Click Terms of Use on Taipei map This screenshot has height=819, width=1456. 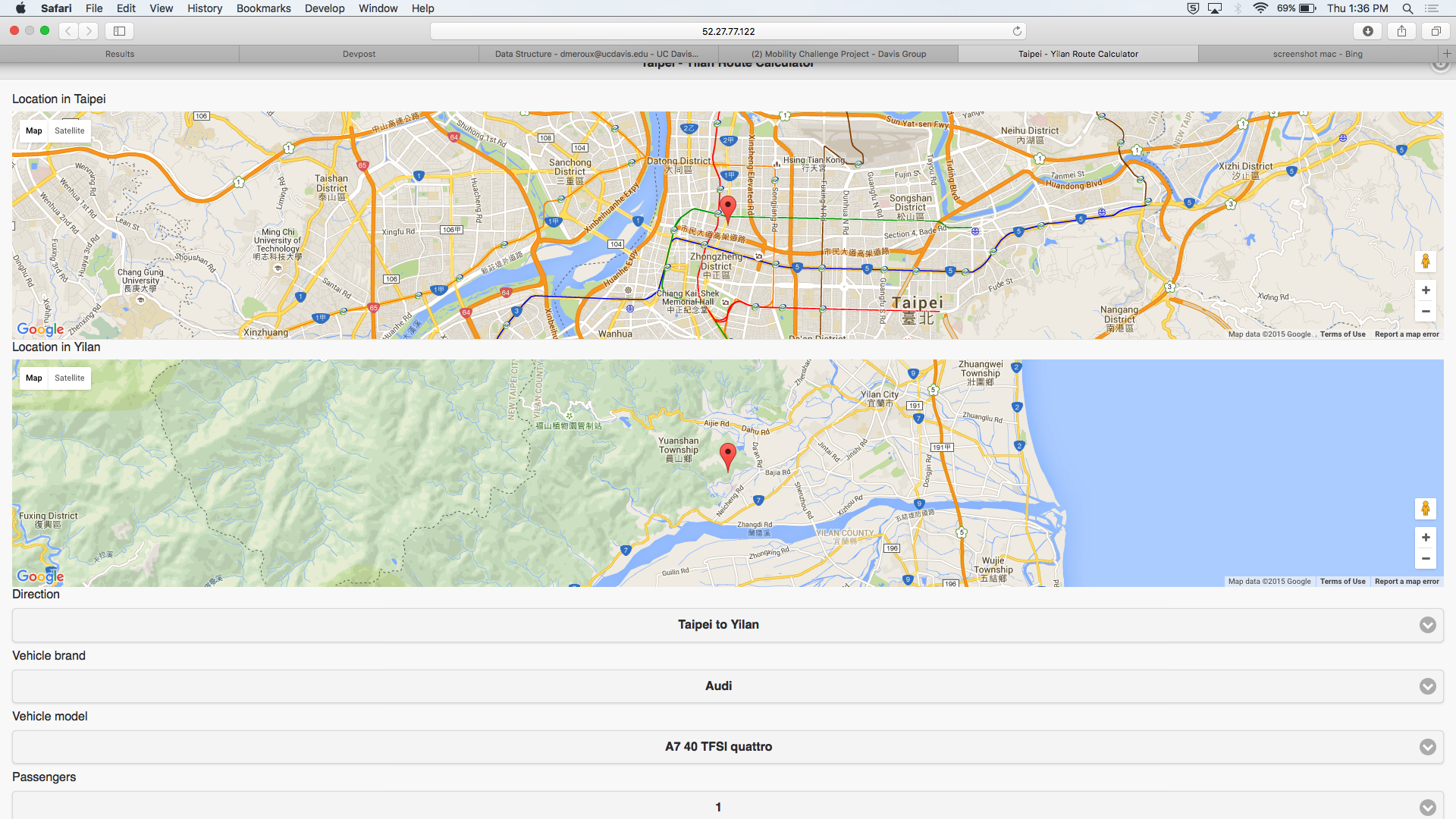[x=1342, y=334]
